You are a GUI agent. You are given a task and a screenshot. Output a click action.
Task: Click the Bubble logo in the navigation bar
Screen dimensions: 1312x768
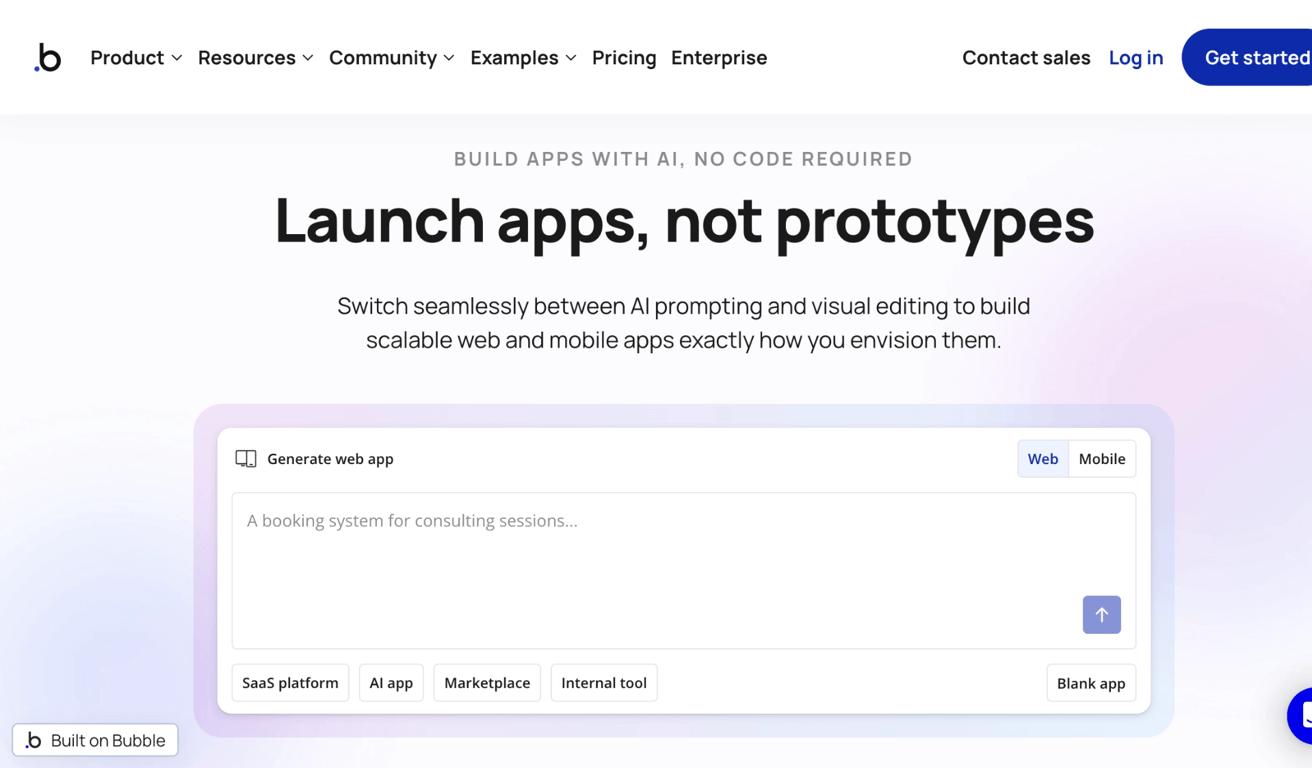48,57
